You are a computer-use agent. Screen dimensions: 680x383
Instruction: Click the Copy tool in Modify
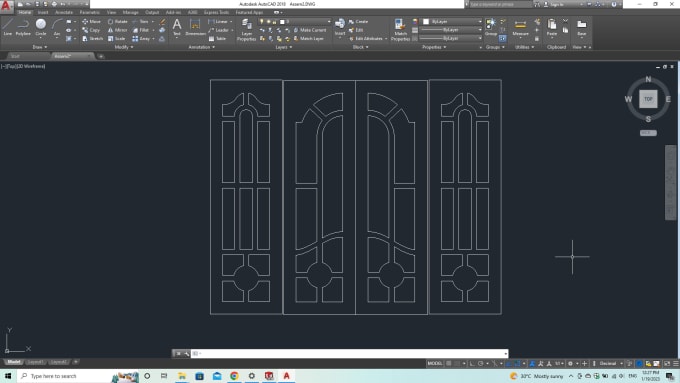pyautogui.click(x=91, y=30)
